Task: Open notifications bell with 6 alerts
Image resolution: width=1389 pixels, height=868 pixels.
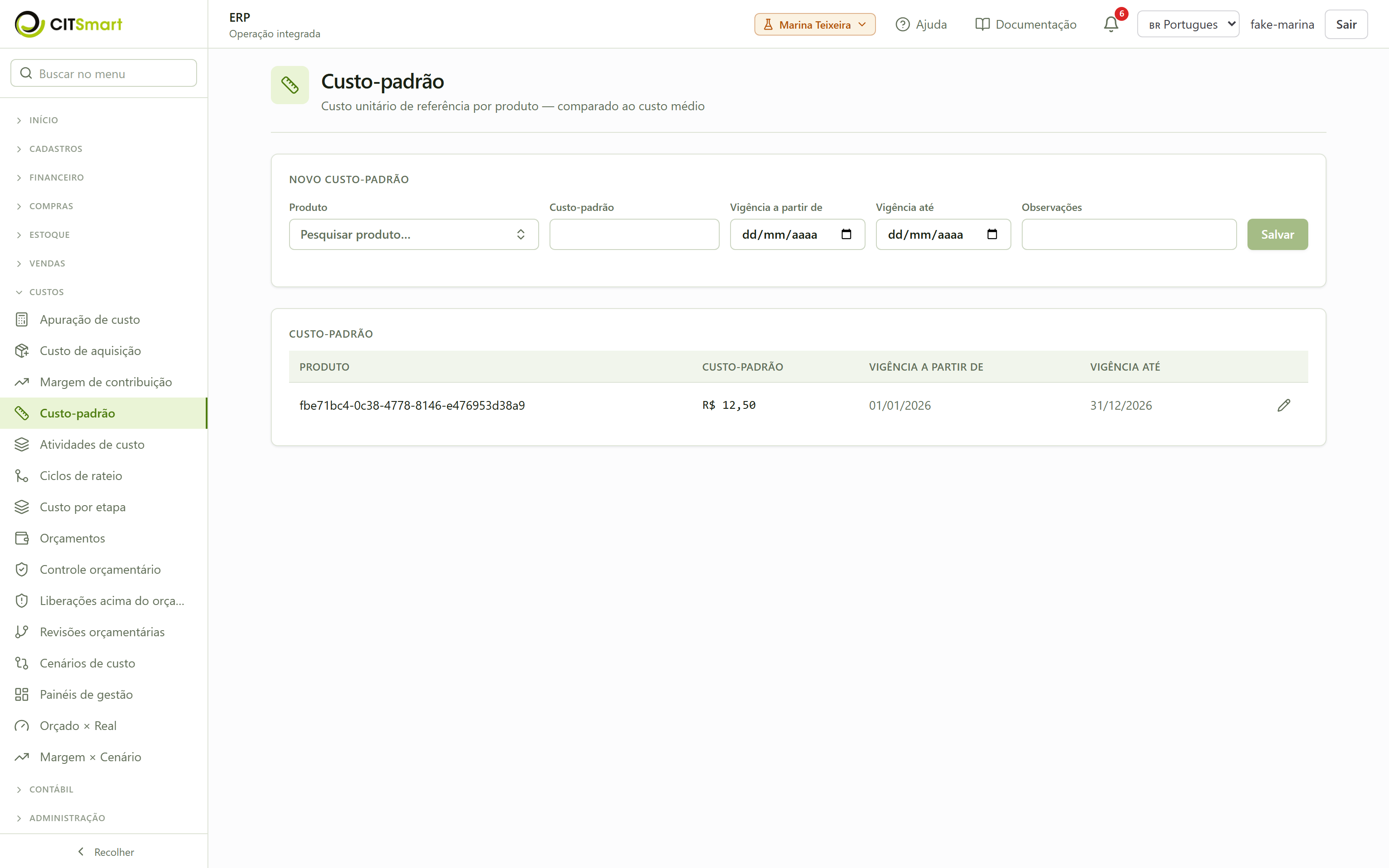Action: click(1111, 24)
